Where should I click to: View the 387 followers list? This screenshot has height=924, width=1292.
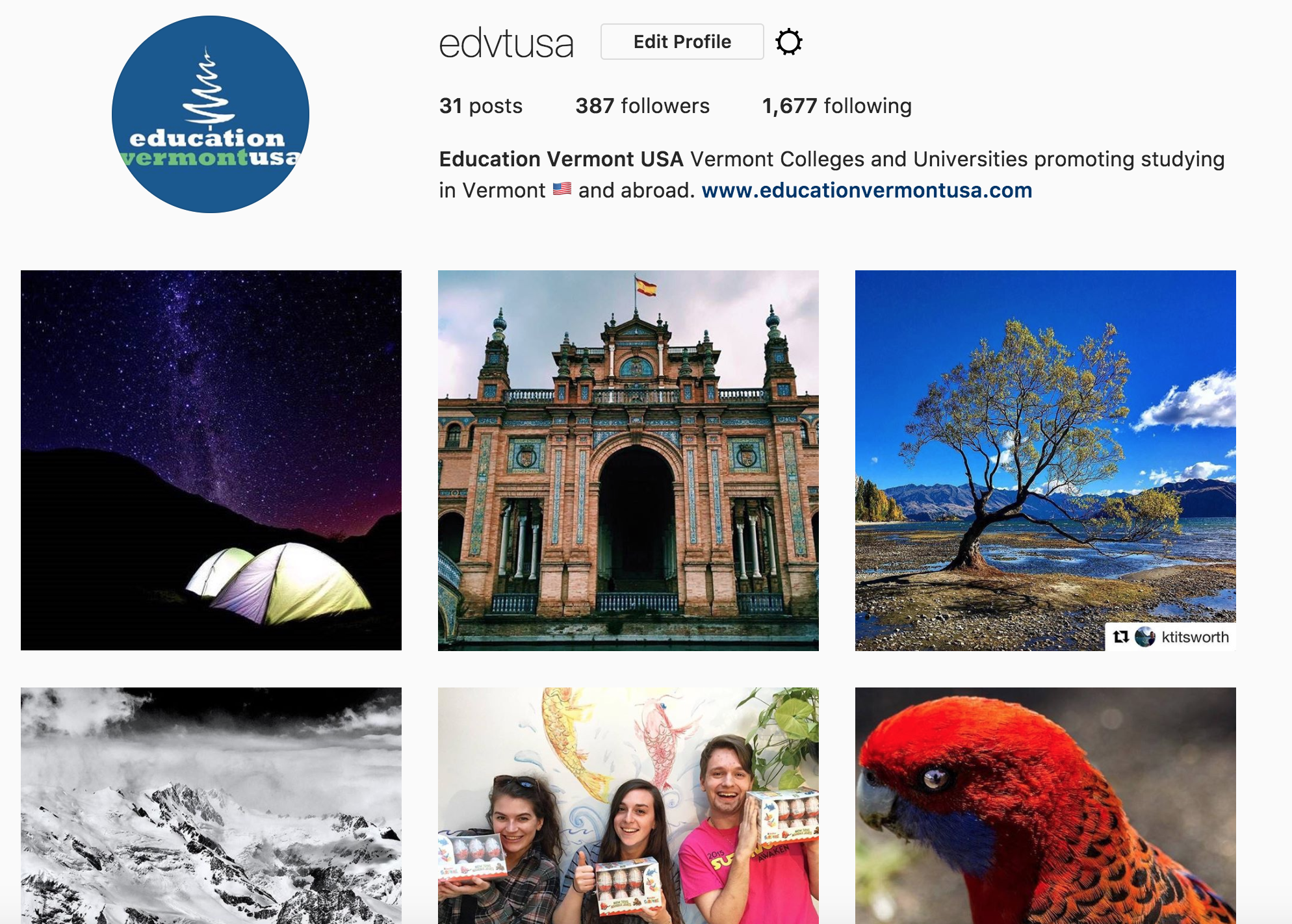coord(642,106)
